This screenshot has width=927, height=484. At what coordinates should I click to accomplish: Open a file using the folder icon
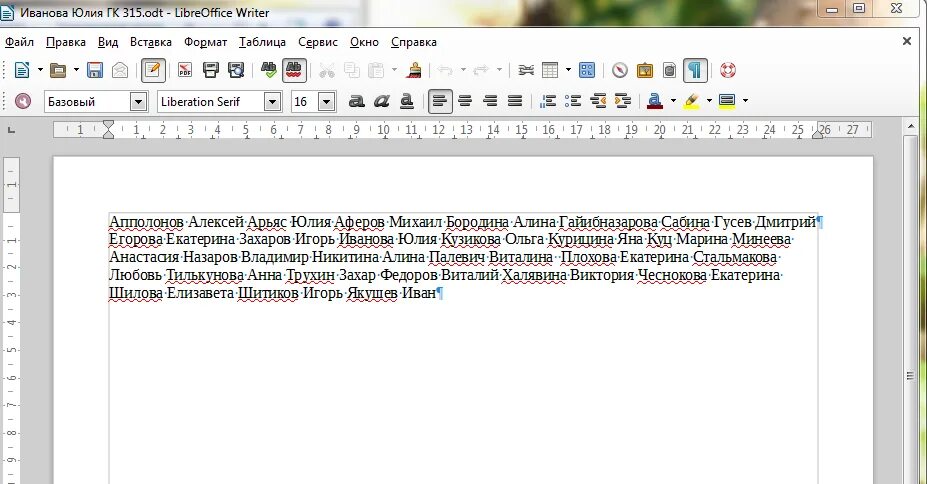coord(57,70)
